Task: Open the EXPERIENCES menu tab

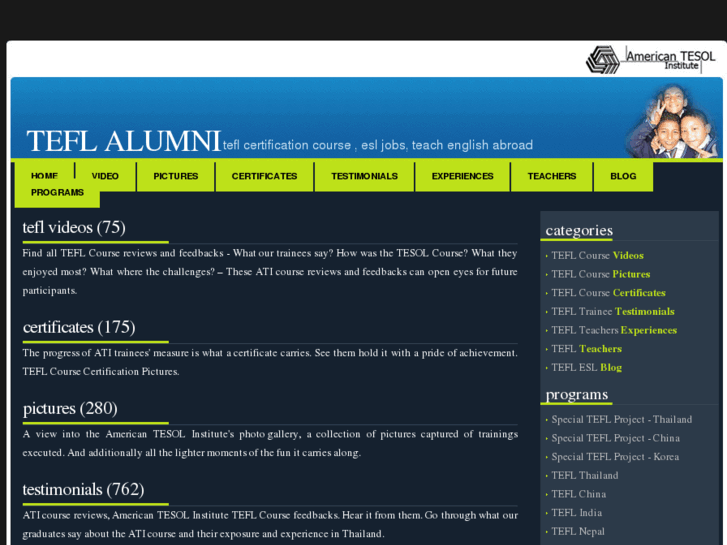Action: pos(462,176)
